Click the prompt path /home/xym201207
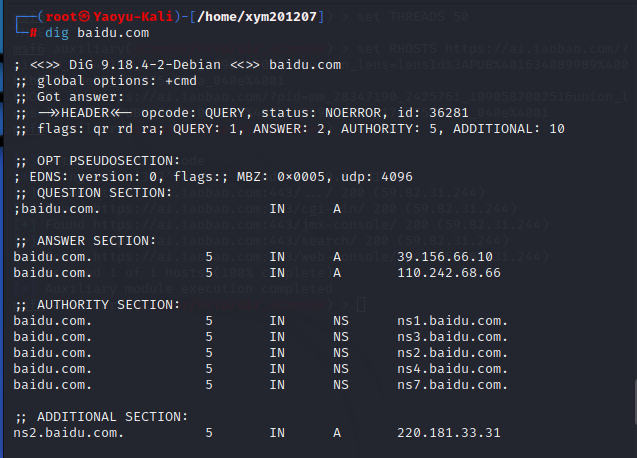 tap(260, 15)
